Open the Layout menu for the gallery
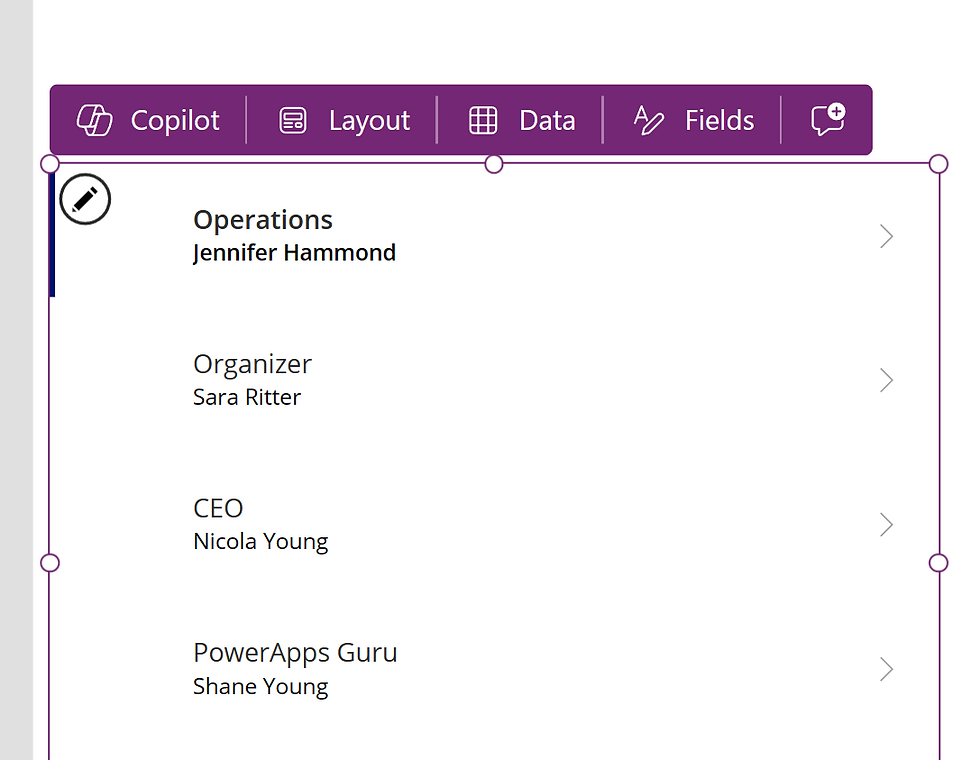This screenshot has width=980, height=760. pos(345,120)
